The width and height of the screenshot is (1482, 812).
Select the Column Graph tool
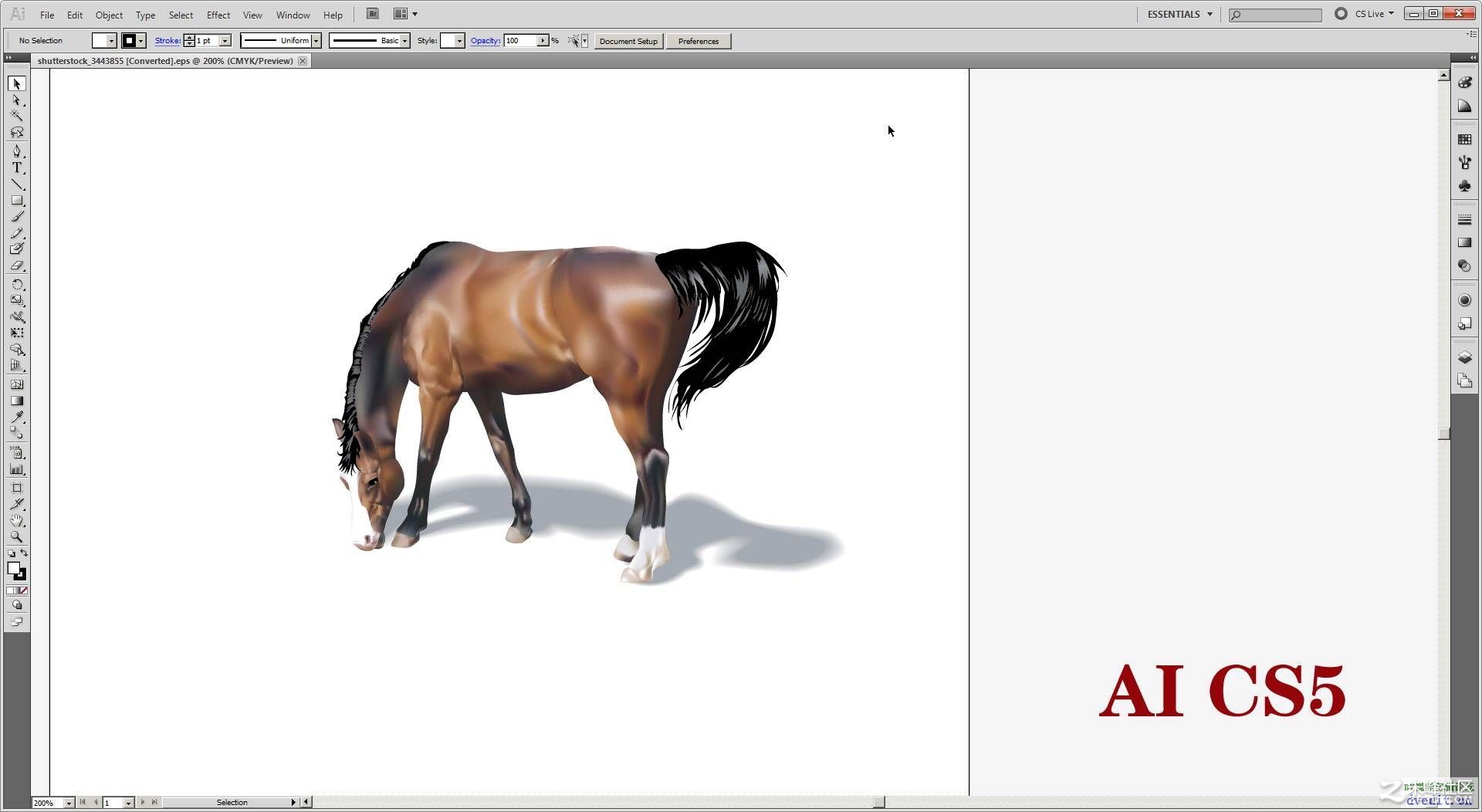pyautogui.click(x=17, y=469)
